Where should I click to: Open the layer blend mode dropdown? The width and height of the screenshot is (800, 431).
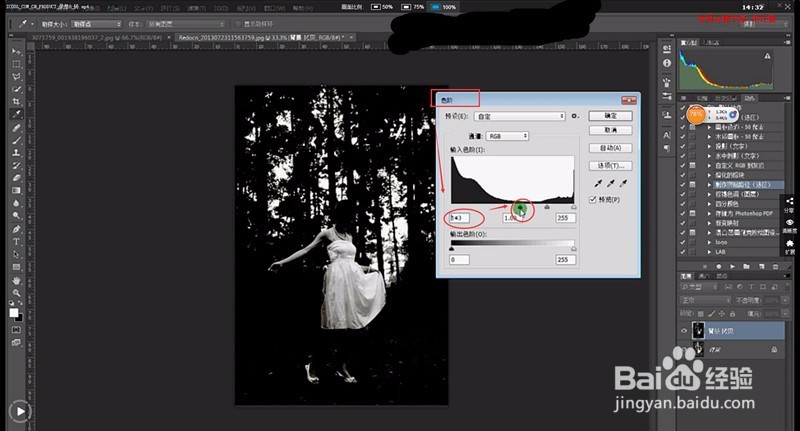click(x=705, y=300)
